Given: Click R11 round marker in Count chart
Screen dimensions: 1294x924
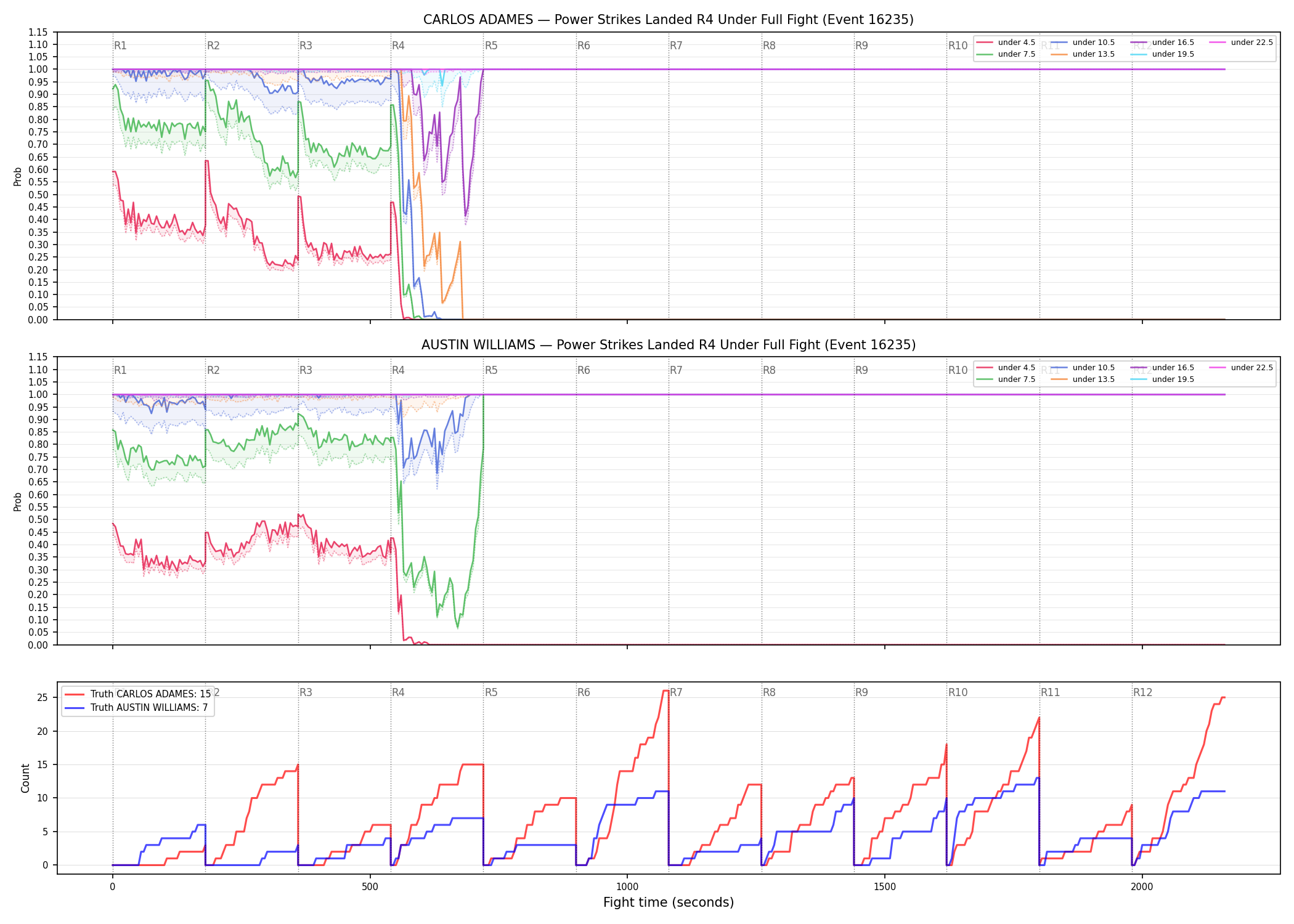Looking at the screenshot, I should coord(1051,692).
